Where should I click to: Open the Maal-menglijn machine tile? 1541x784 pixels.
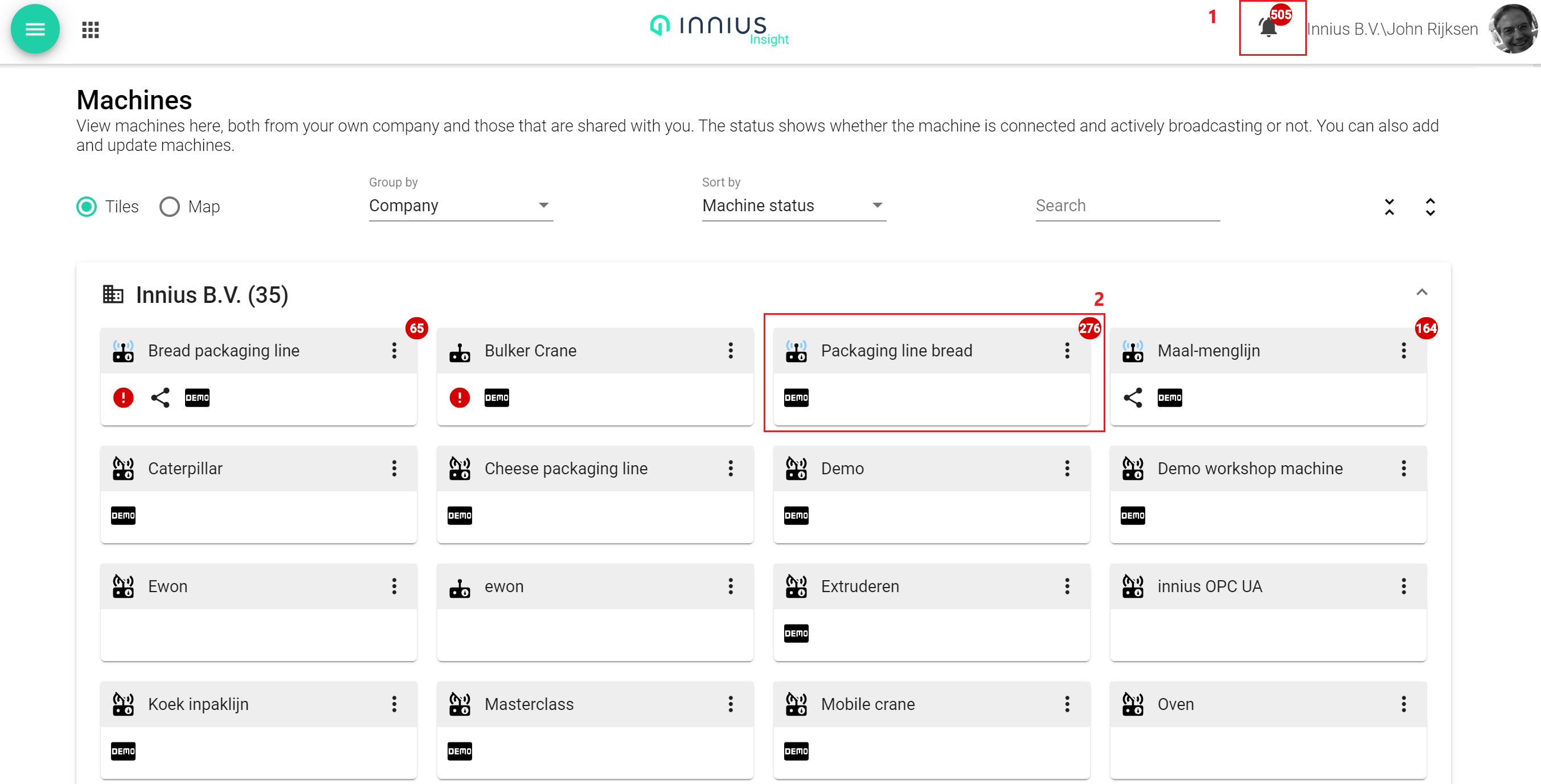pos(1268,376)
